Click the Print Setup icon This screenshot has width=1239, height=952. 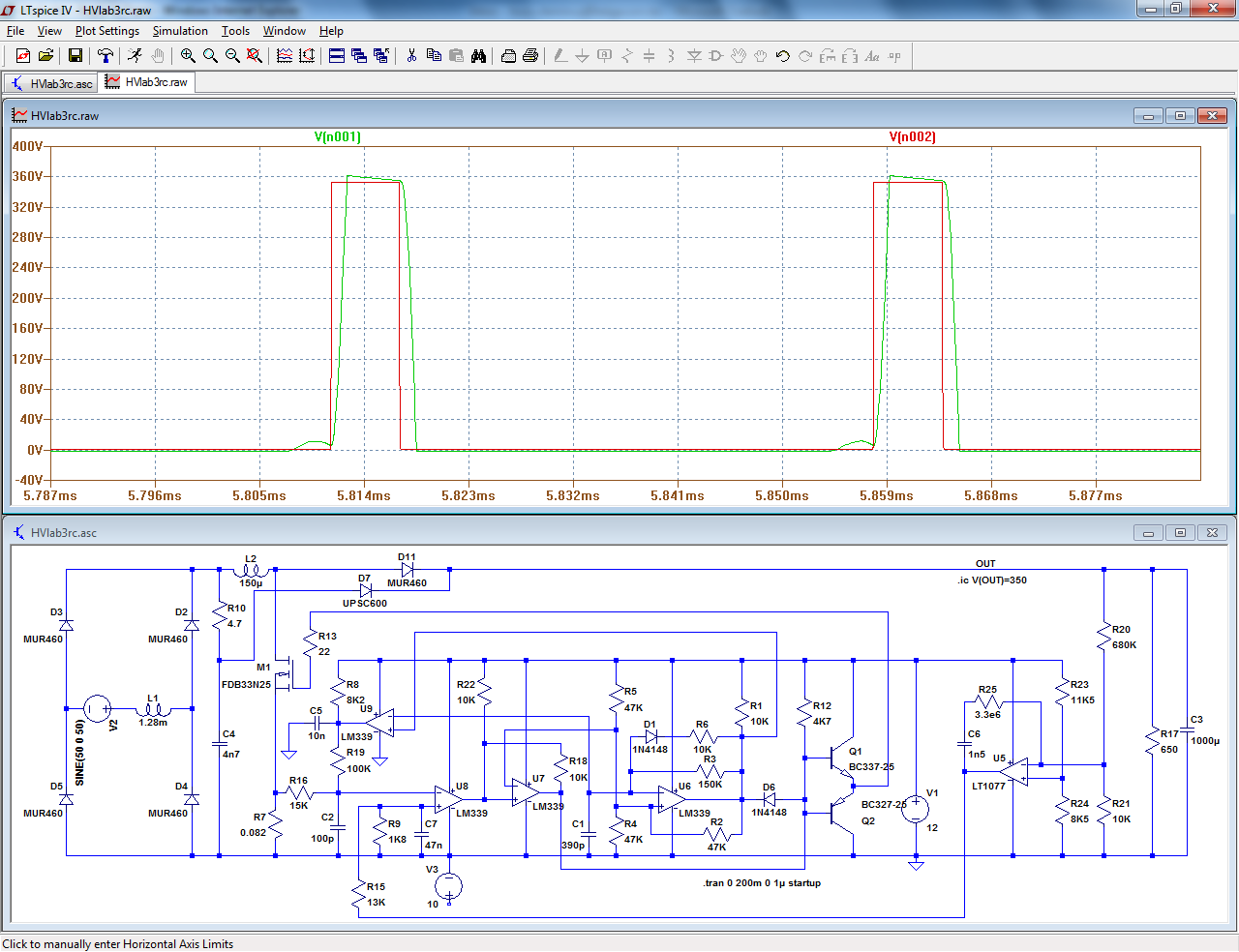(x=508, y=56)
